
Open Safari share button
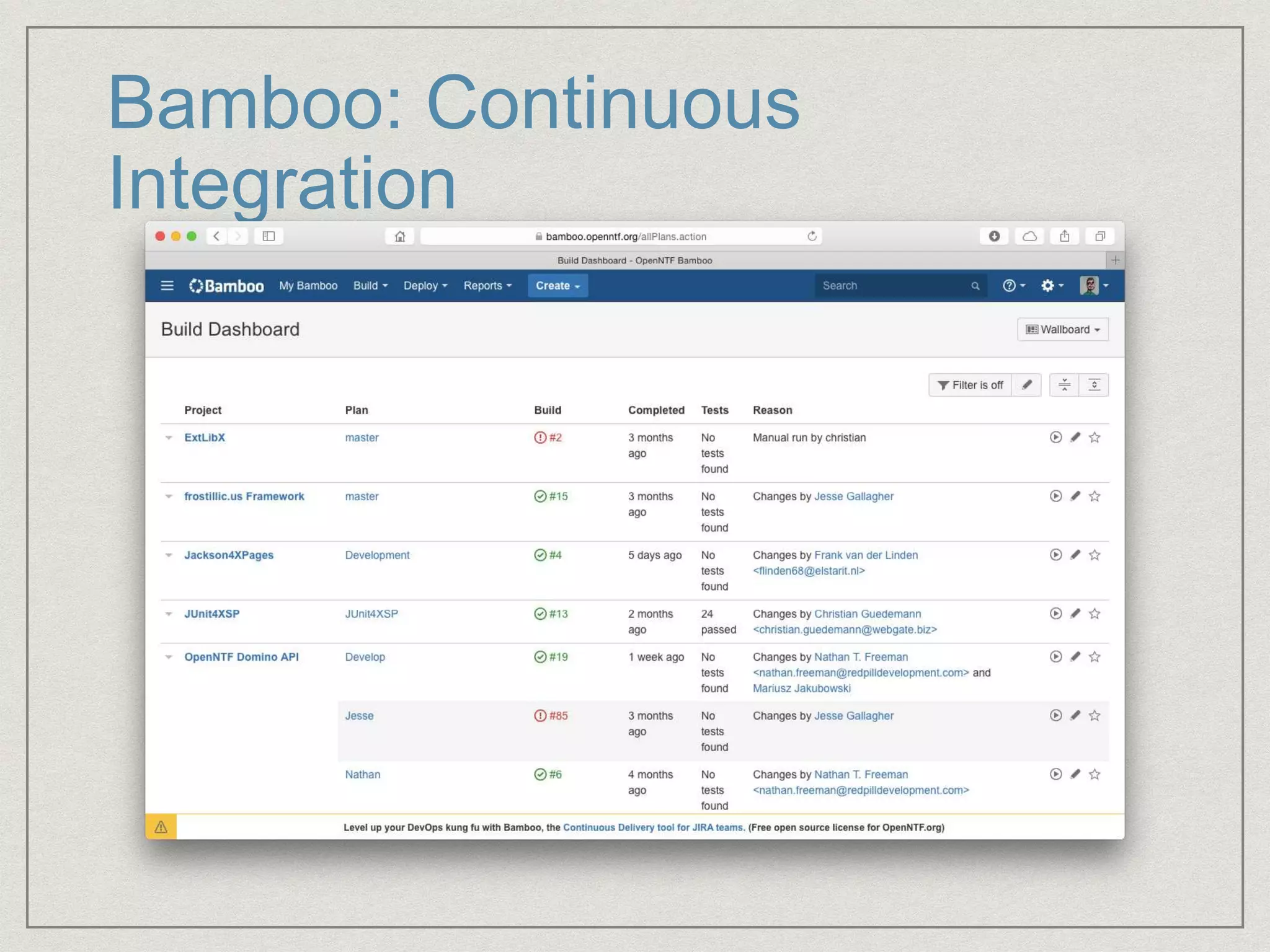click(x=1065, y=236)
